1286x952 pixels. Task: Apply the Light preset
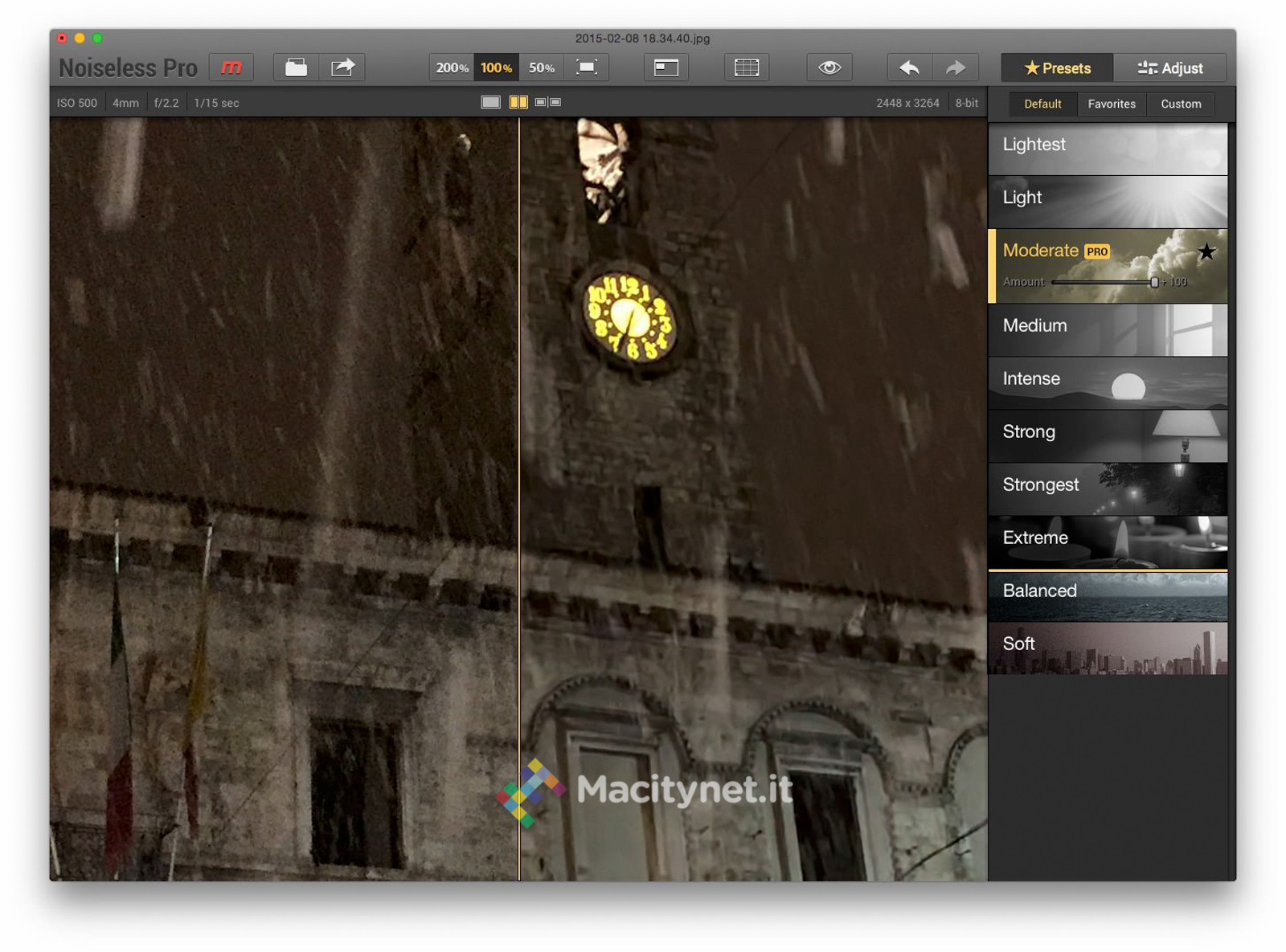coord(1108,202)
